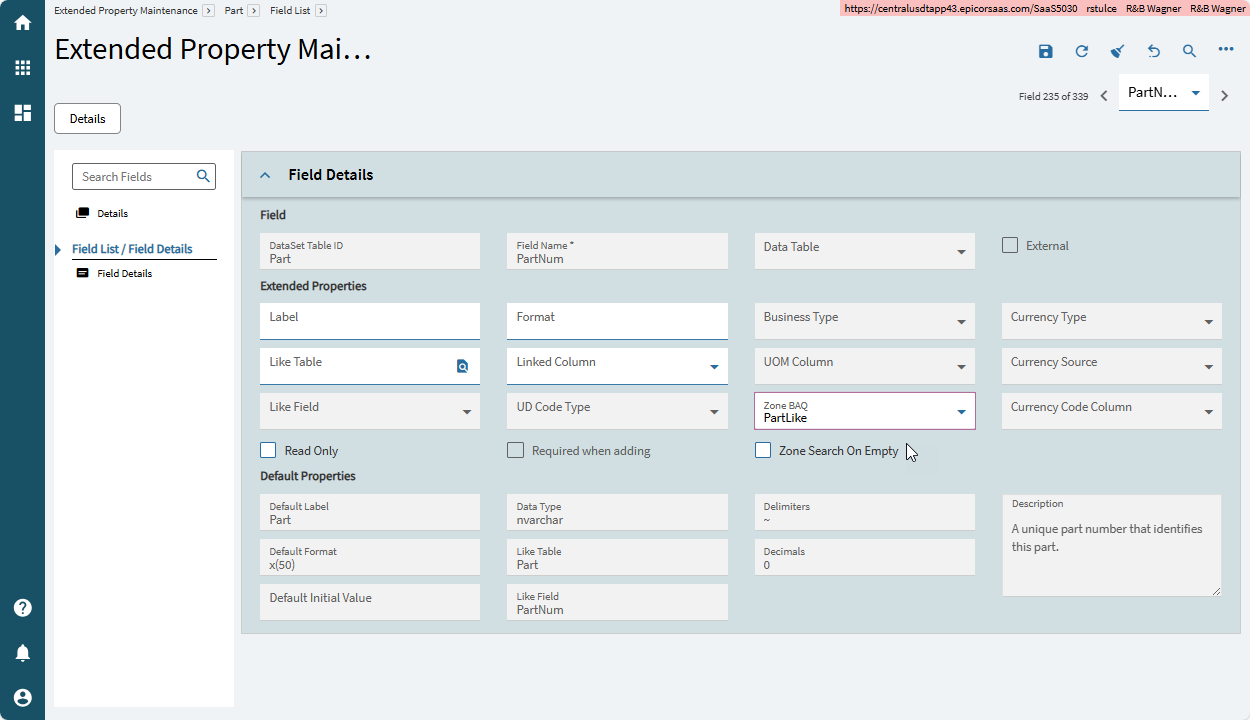The width and height of the screenshot is (1250, 720).
Task: Open the dashboard icon in sidebar
Action: [x=22, y=113]
